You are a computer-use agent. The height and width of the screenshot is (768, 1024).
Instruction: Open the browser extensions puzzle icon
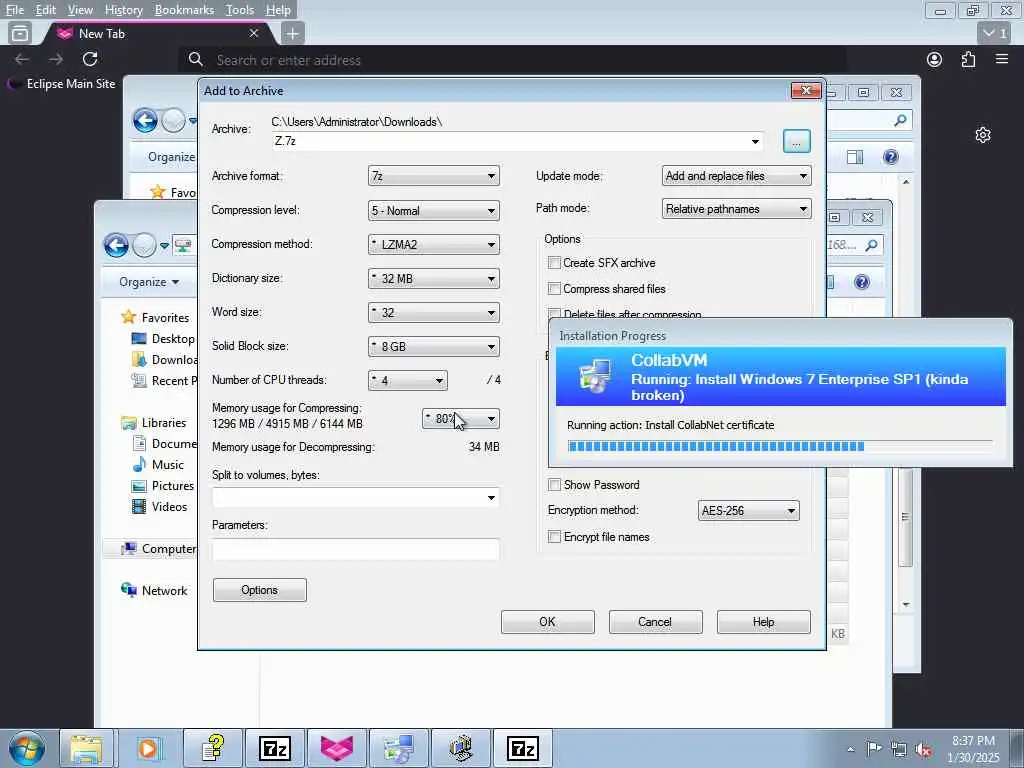click(x=968, y=59)
